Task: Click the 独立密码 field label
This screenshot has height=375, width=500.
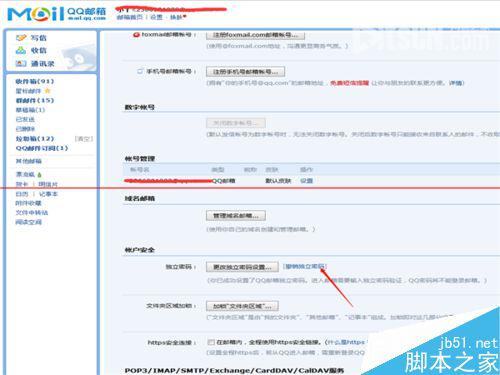Action: pyautogui.click(x=181, y=267)
